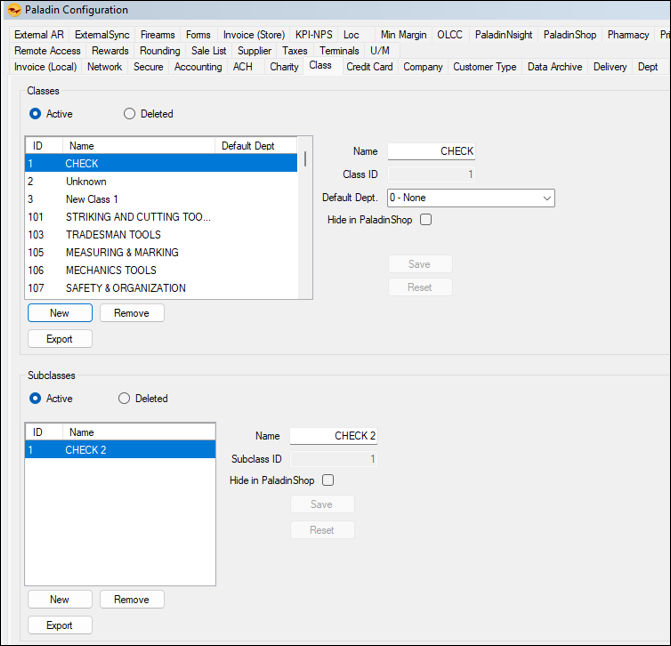Click the Paladin Configuration title bar icon
This screenshot has width=671, height=646.
coord(14,10)
